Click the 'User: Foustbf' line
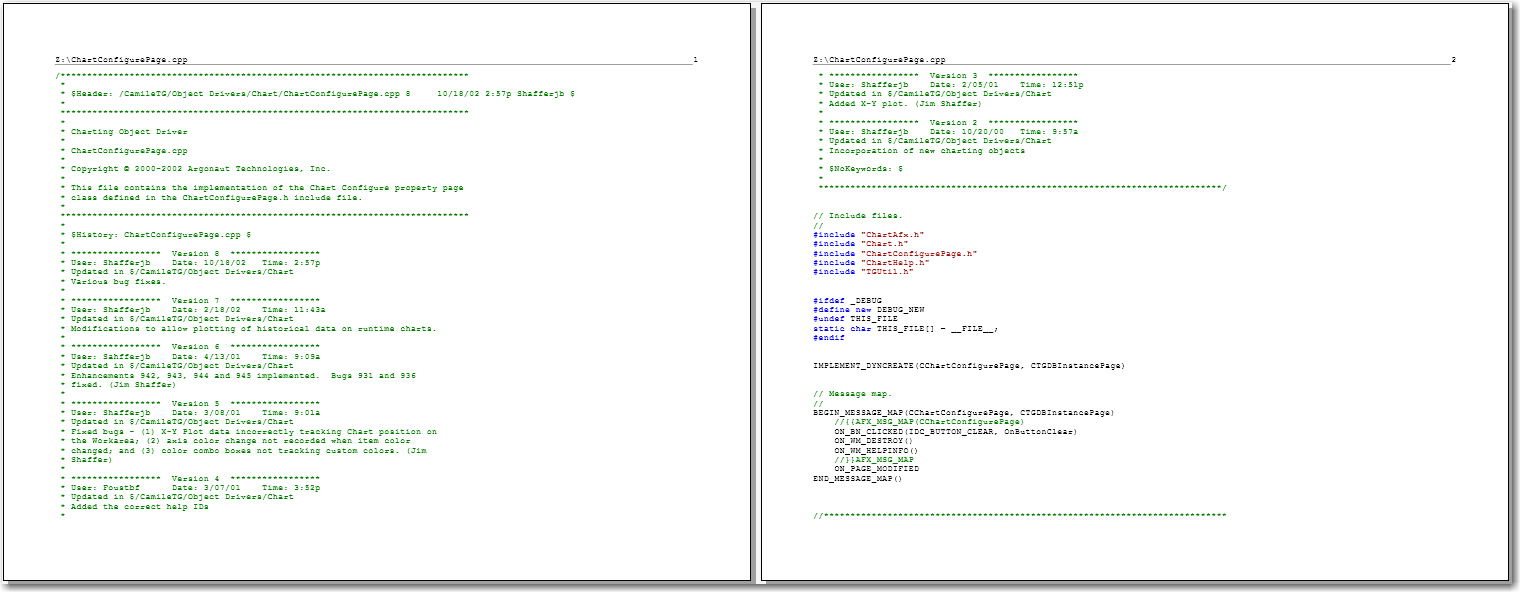1520x592 pixels. [190, 488]
